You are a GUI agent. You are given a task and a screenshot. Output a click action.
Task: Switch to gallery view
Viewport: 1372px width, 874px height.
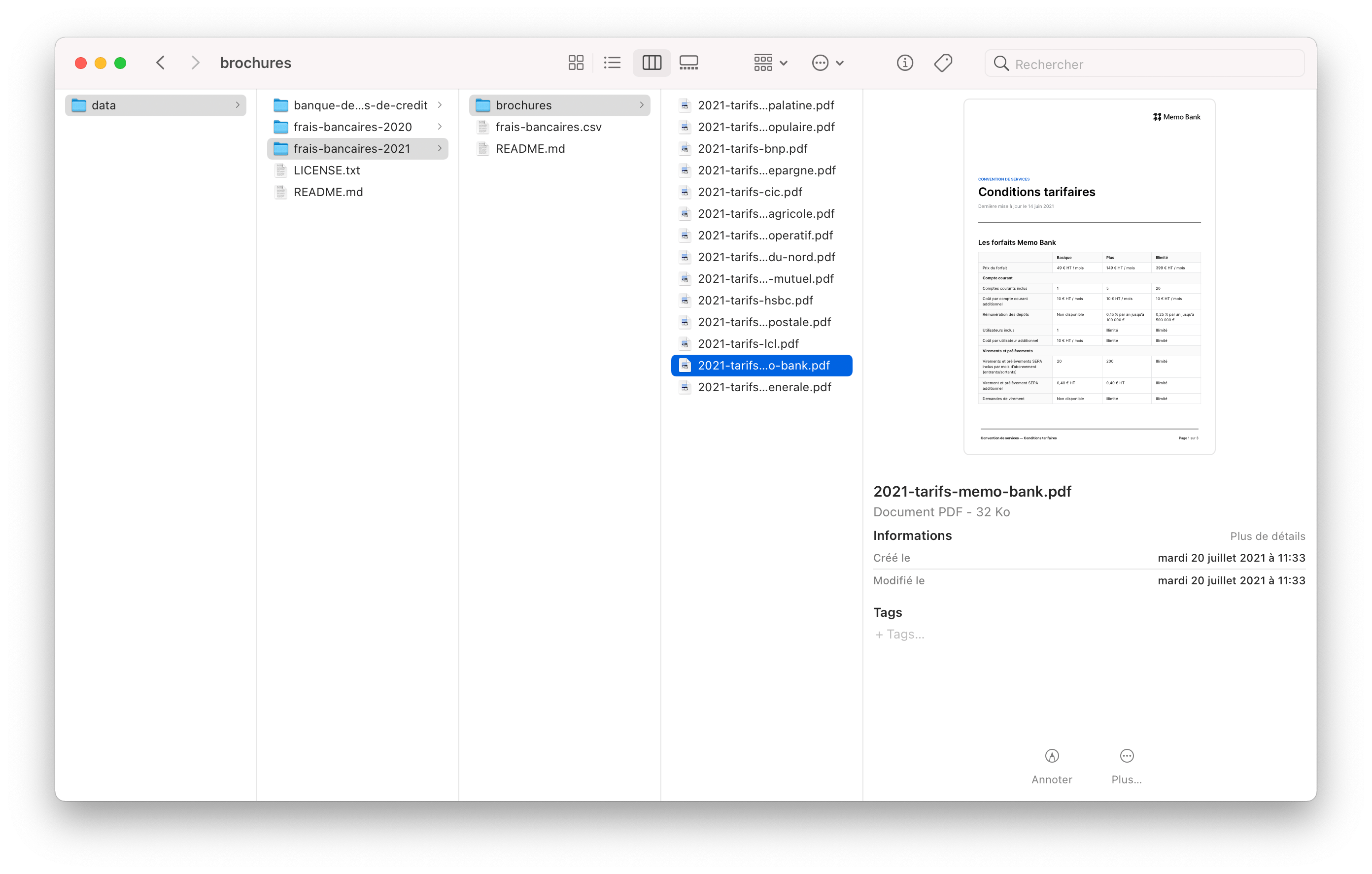click(x=688, y=63)
